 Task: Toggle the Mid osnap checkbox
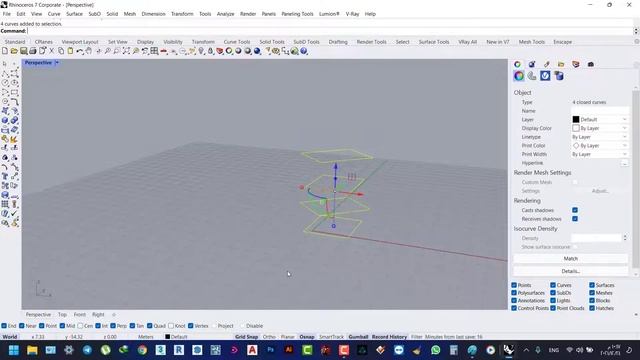(x=62, y=326)
